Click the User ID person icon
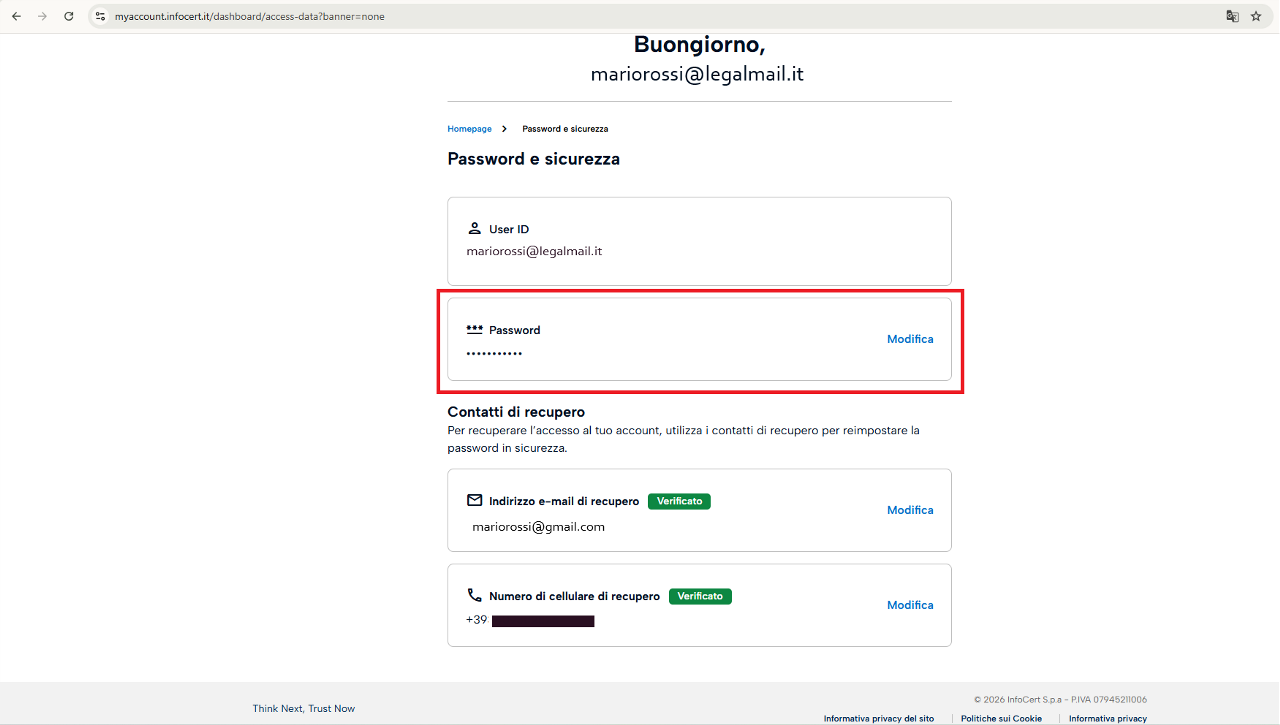Screen dimensions: 1280x725 tap(474, 229)
